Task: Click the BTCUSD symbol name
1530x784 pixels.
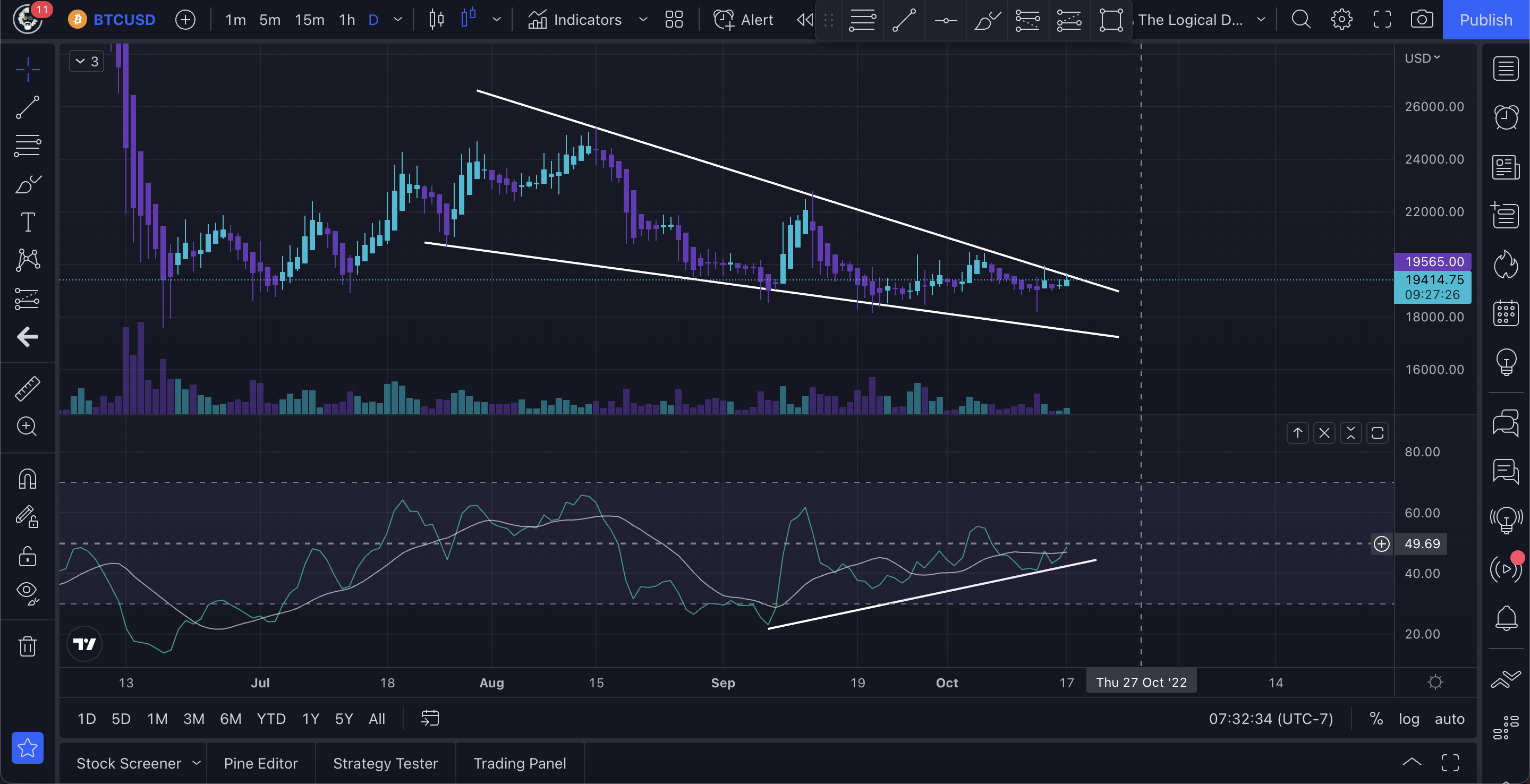Action: click(x=124, y=20)
